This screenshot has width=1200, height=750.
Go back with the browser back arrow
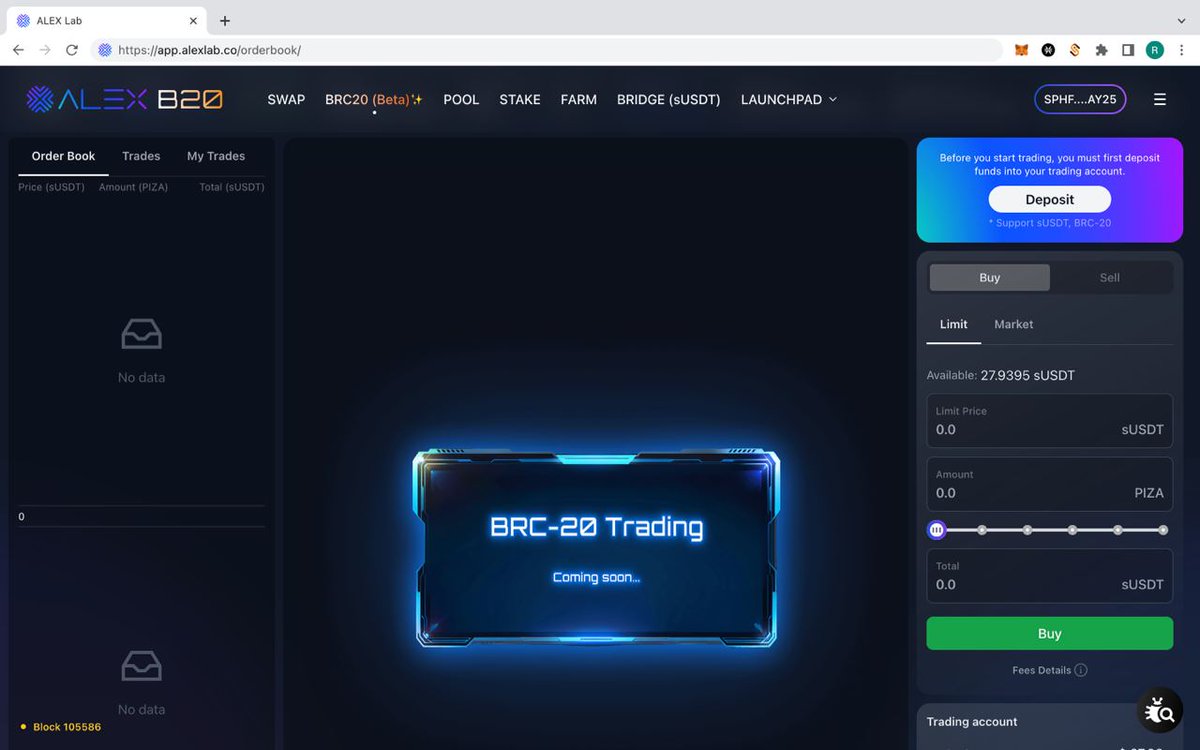[x=18, y=50]
